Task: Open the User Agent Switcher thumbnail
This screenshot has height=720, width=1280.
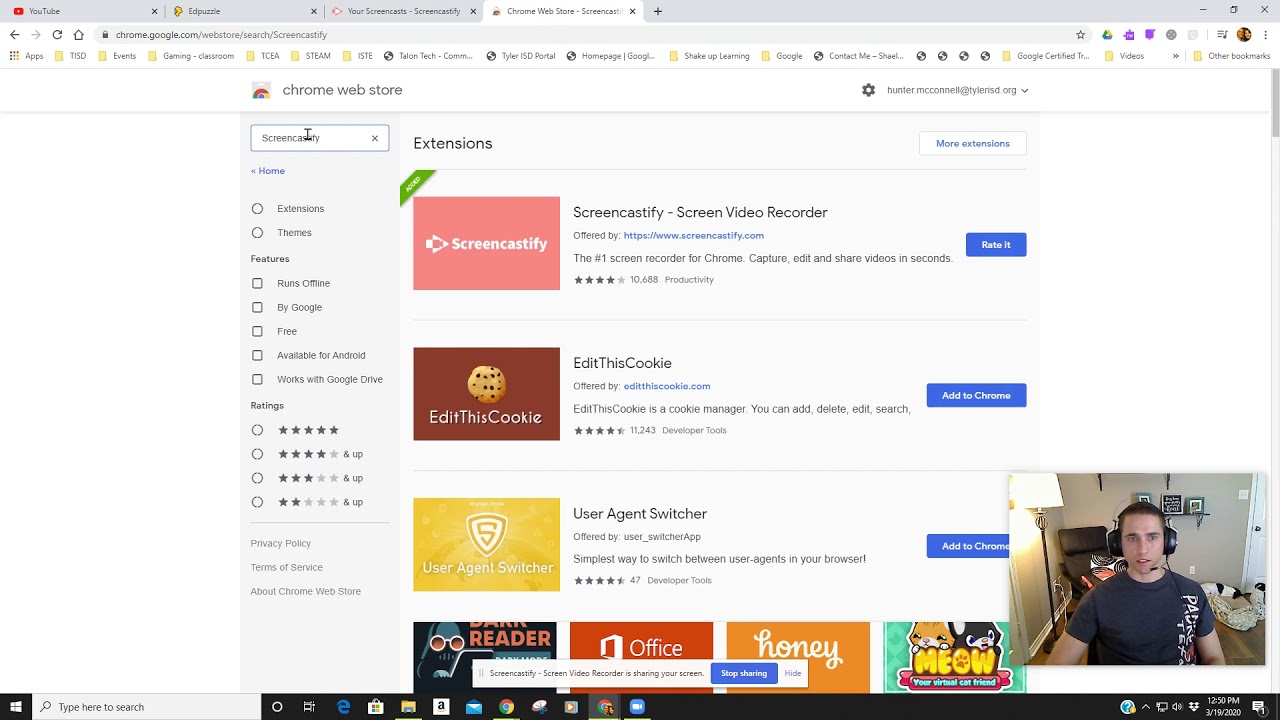Action: coord(487,545)
